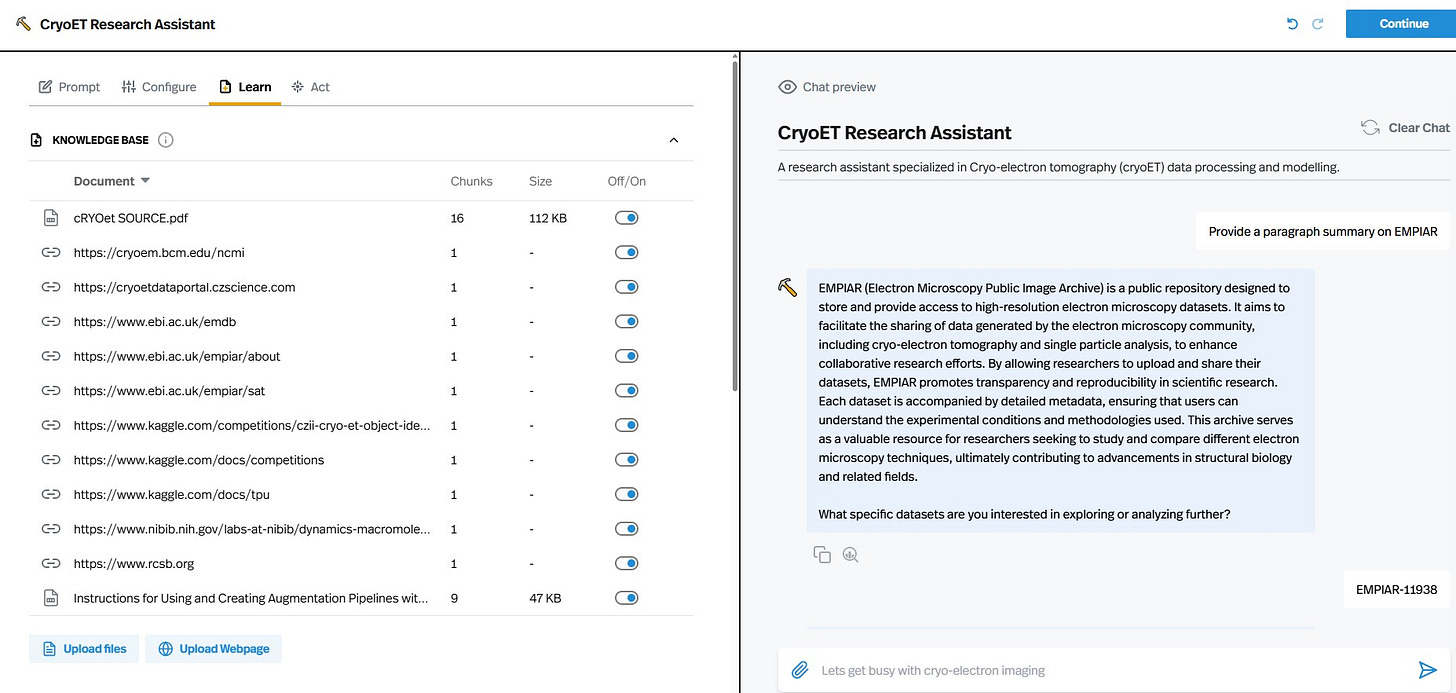Collapse the Knowledge Base section
1456x693 pixels.
pos(673,140)
